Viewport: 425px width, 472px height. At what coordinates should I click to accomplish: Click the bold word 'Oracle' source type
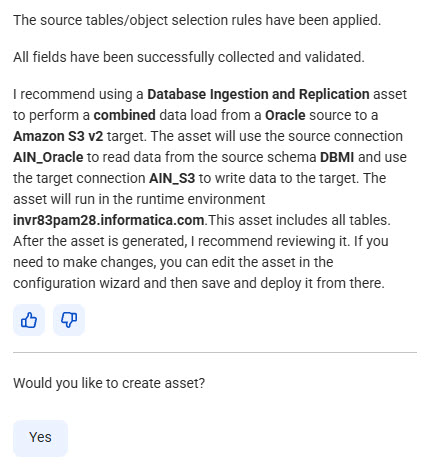coord(285,115)
